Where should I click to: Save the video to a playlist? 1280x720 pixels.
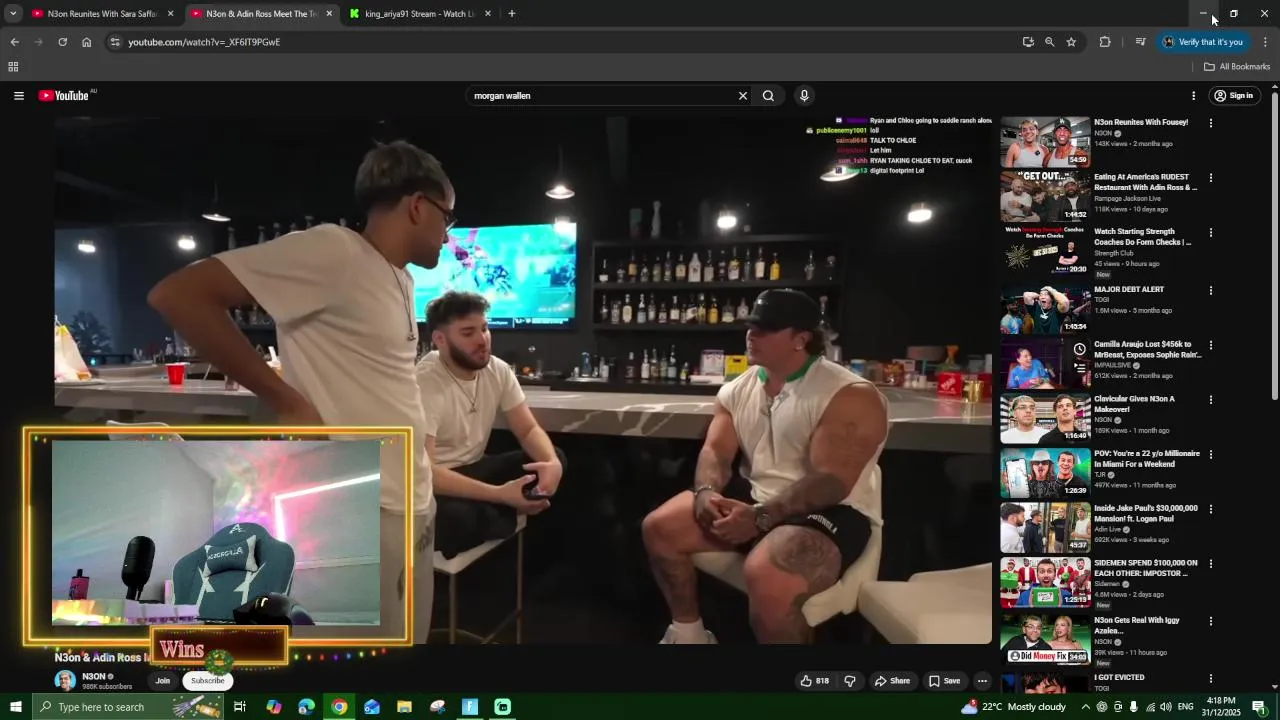click(944, 681)
